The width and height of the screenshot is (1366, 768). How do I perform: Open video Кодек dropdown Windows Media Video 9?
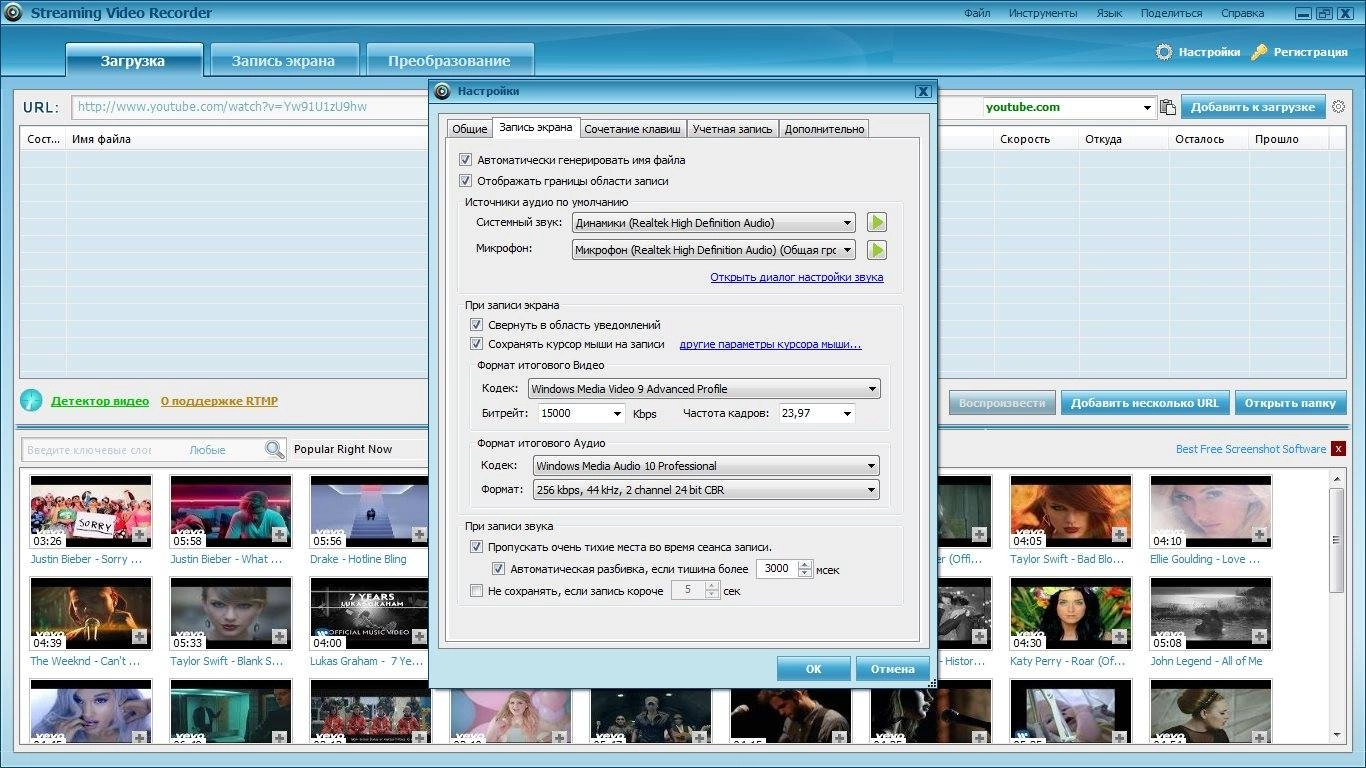[x=704, y=389]
